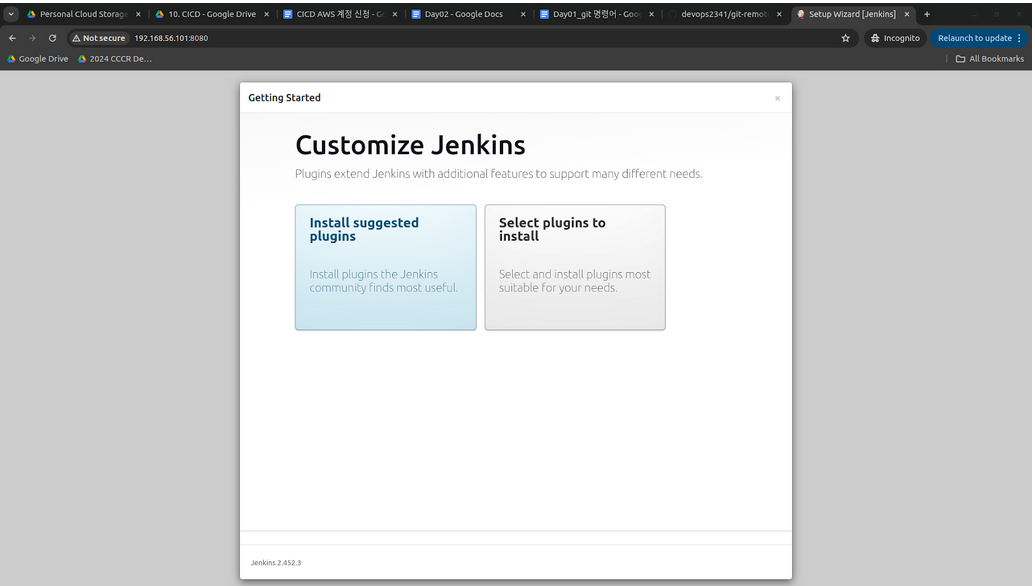
Task: Close the Setup Wizard Jenkins tab
Action: click(907, 14)
